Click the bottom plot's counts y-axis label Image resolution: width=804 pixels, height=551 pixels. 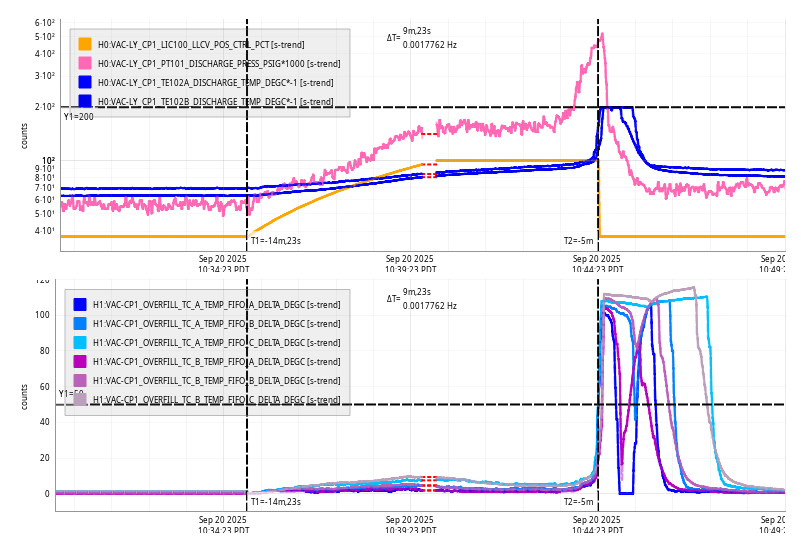tap(25, 396)
